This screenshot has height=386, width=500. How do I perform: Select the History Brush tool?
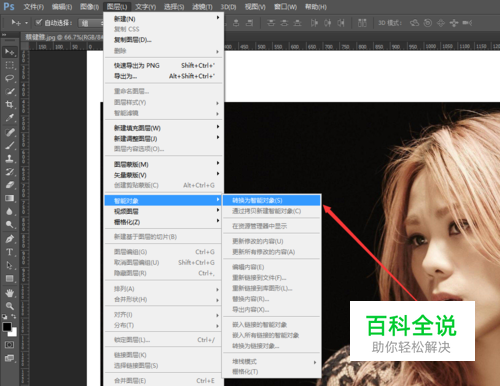10,172
